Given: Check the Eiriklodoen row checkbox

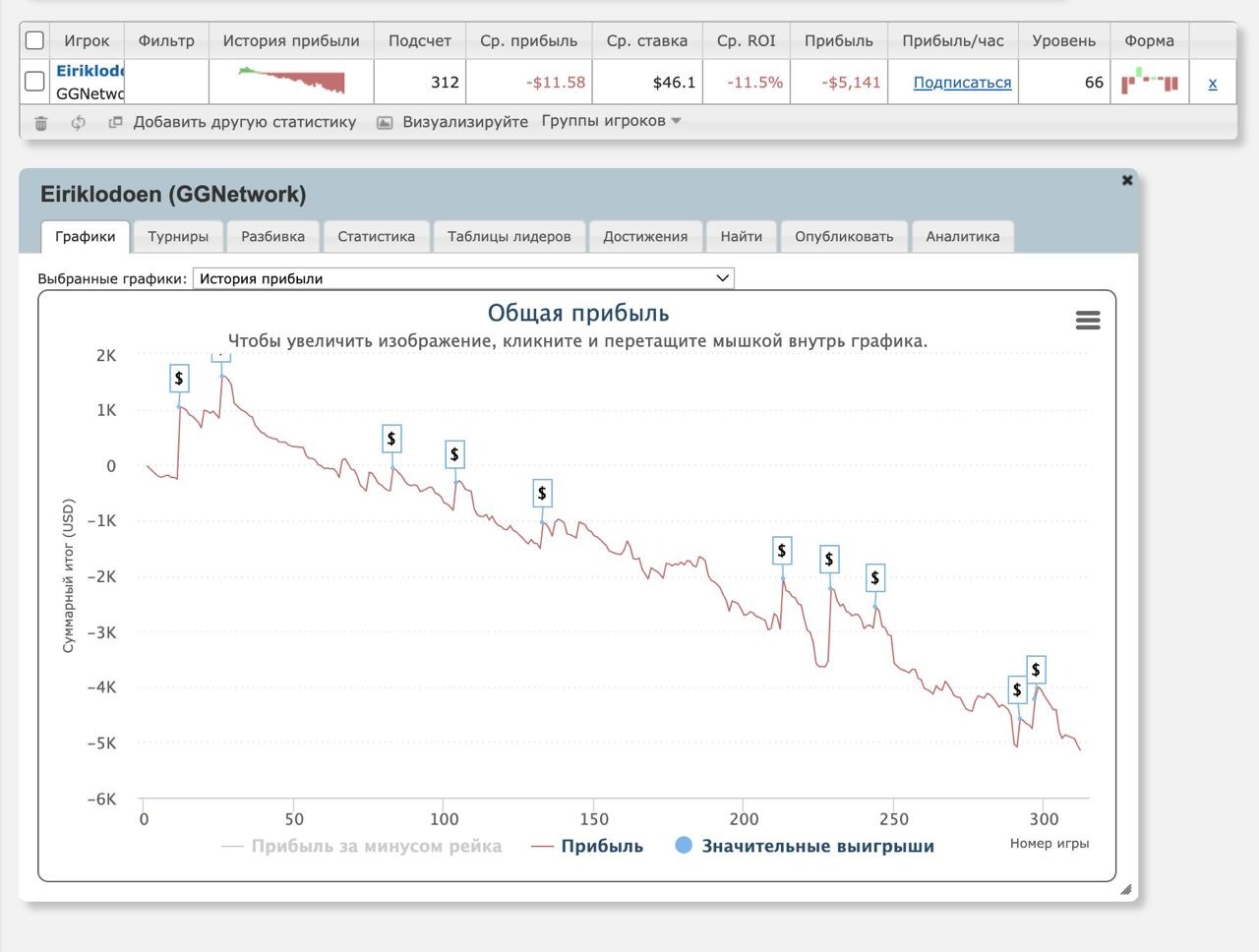Looking at the screenshot, I should click(34, 81).
